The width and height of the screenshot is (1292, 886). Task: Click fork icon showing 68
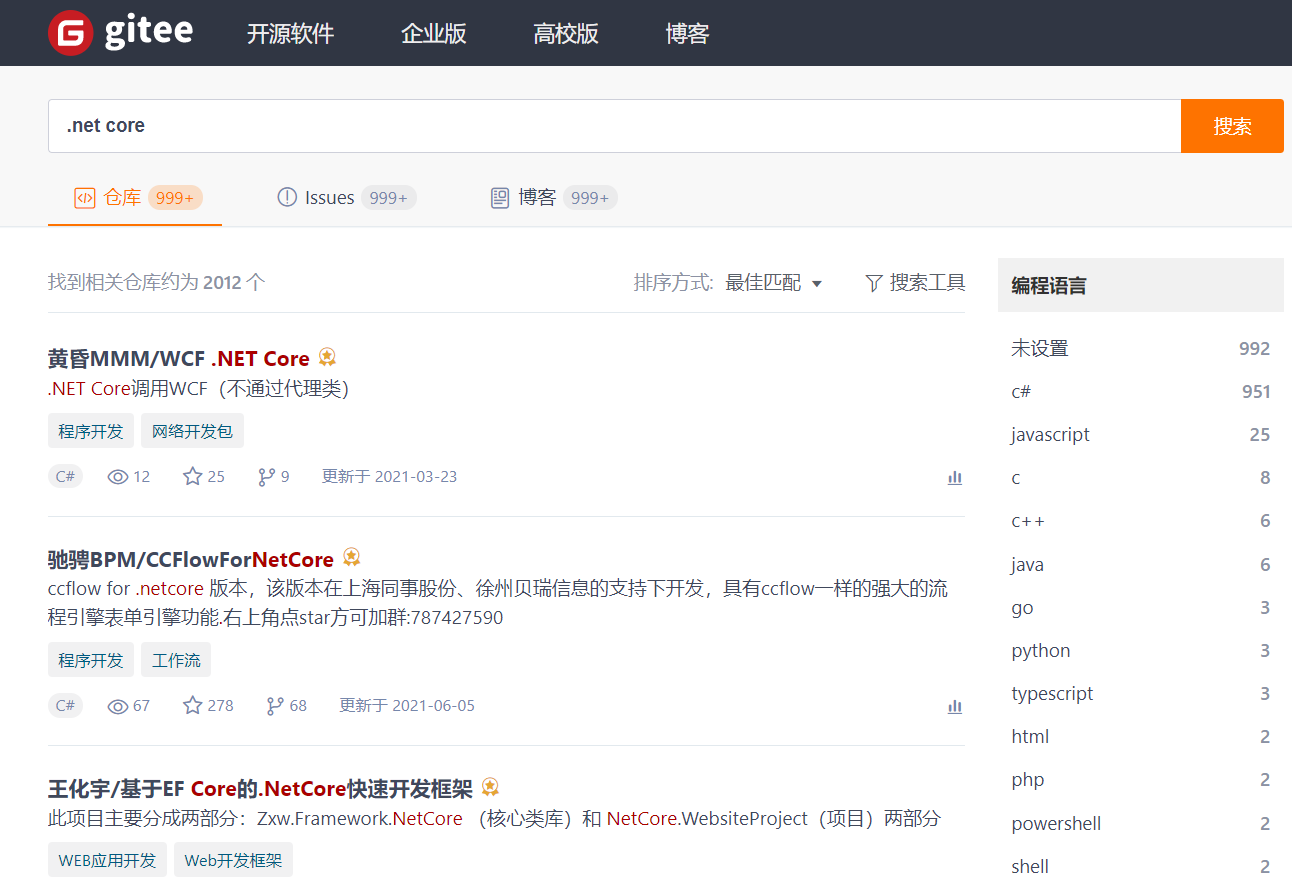click(x=275, y=706)
